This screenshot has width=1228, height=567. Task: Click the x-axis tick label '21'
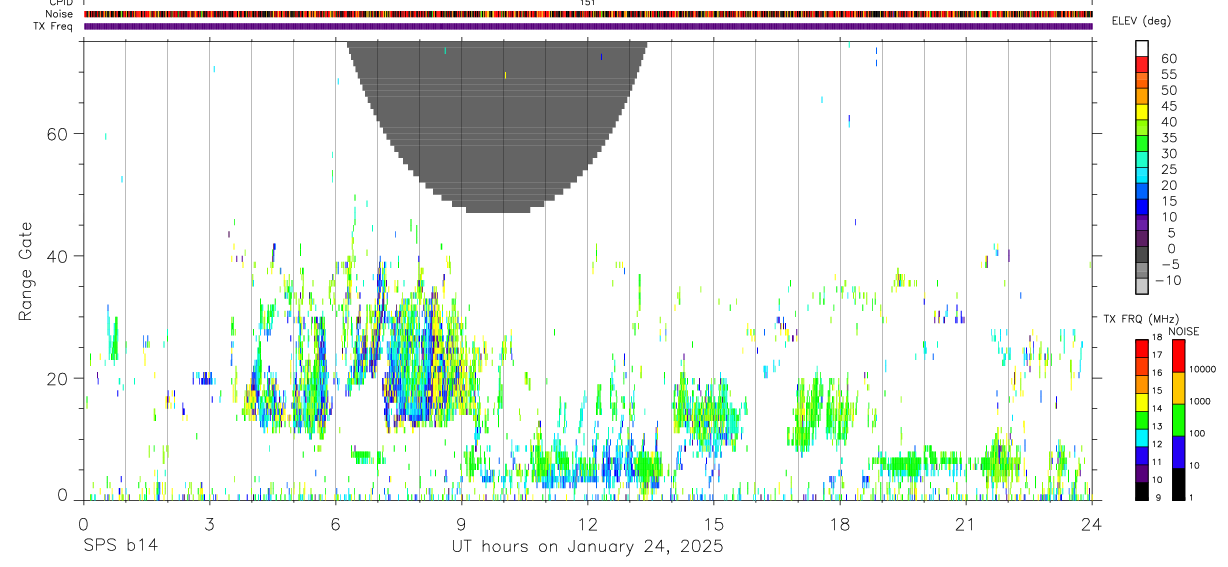click(966, 524)
